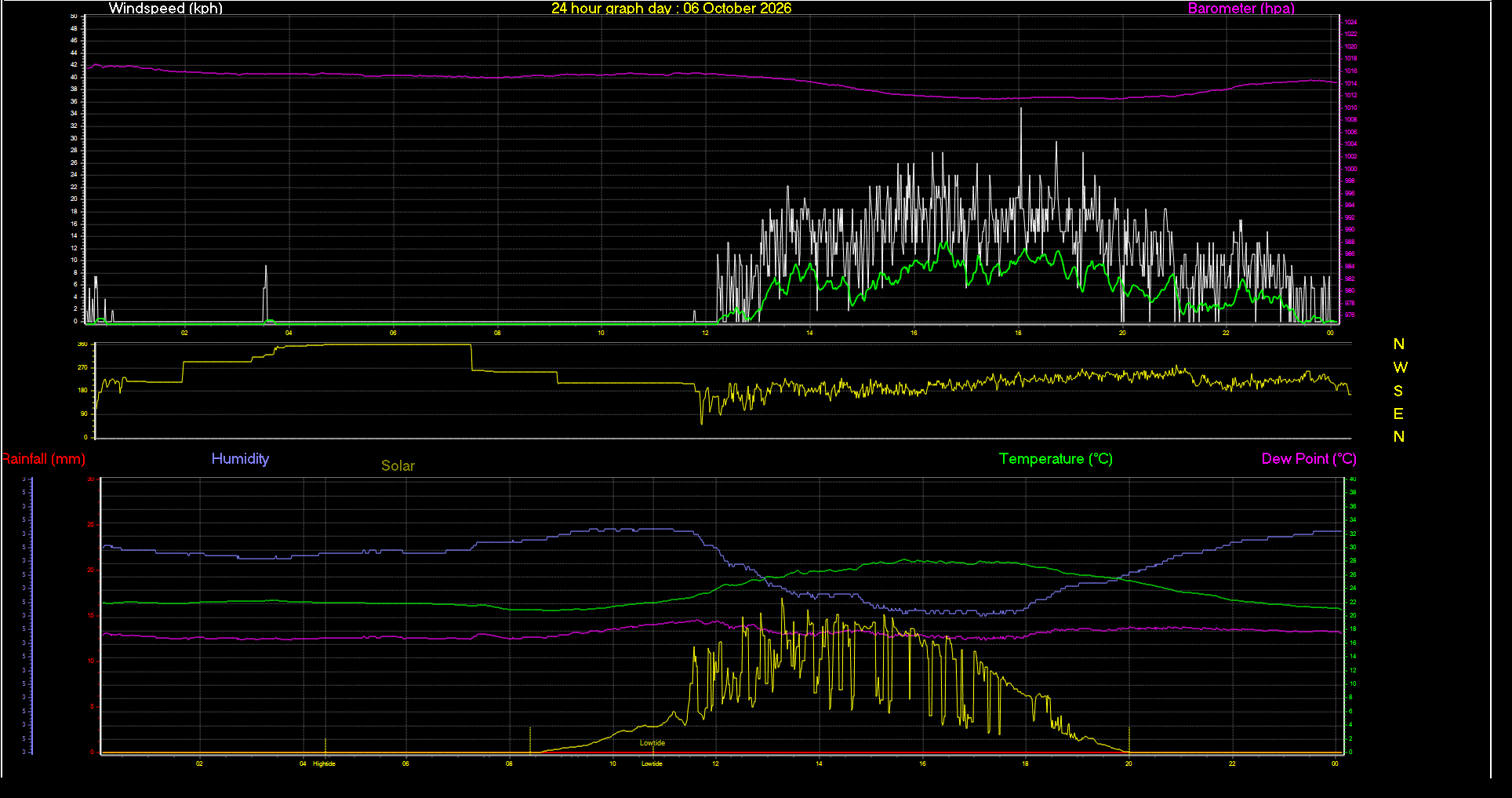Screen dimensions: 1512x798
Task: Click the "Solar" legend label
Action: [398, 466]
